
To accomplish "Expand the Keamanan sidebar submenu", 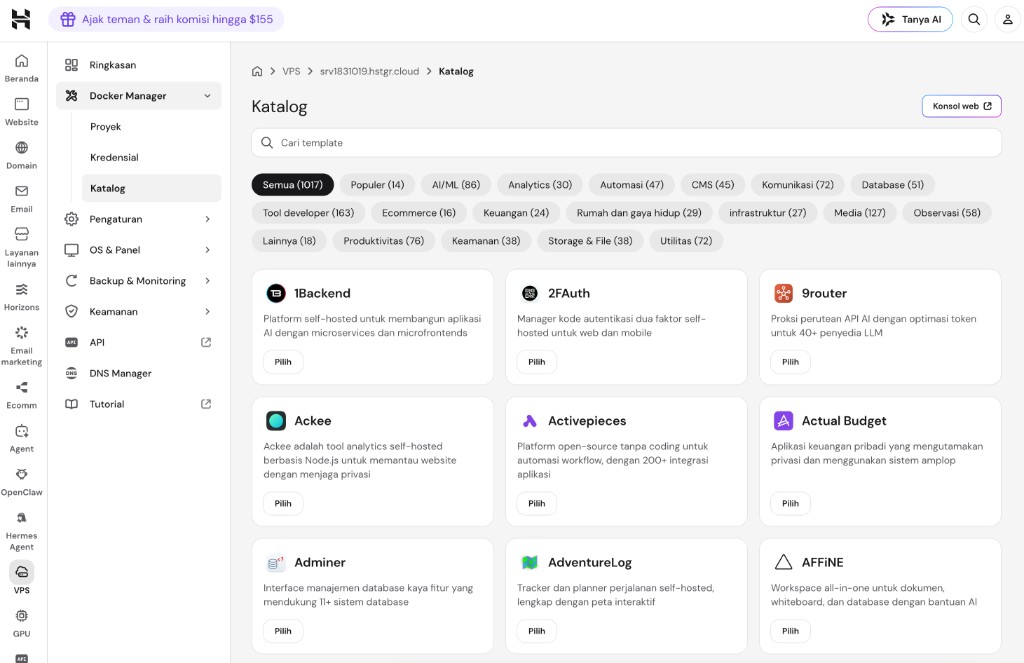I will tap(207, 312).
